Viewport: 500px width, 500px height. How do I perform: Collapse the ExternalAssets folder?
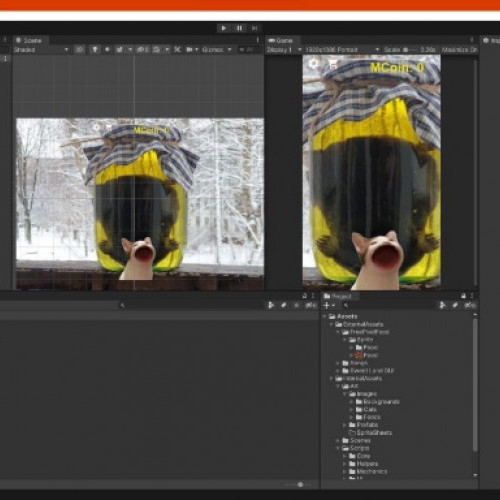(331, 324)
